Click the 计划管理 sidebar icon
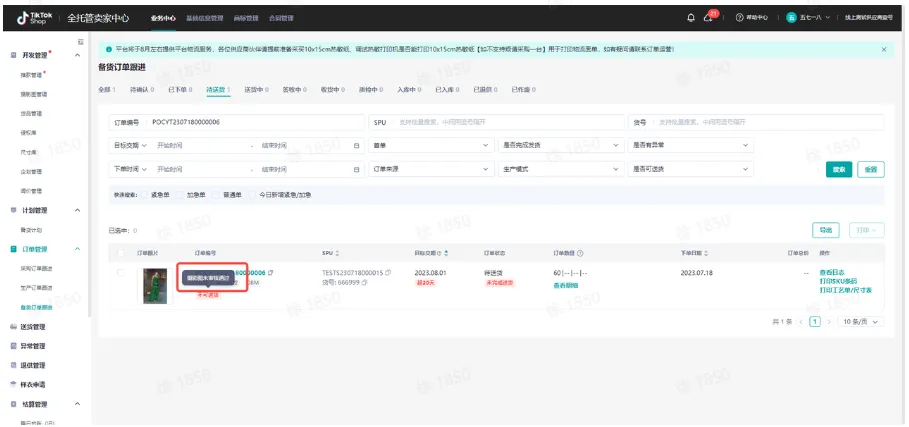The image size is (909, 427). 13,210
